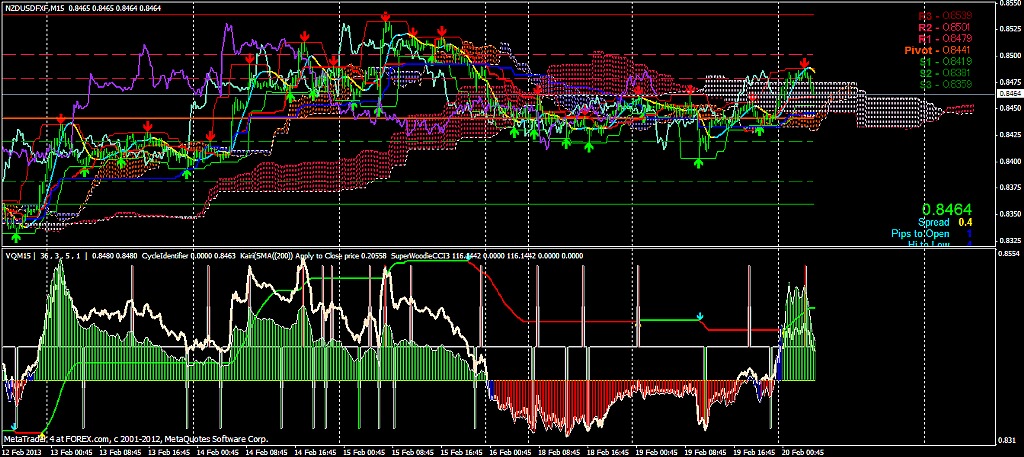The height and width of the screenshot is (457, 1024).
Task: Click the green up arrow at chart's bottom-left
Action: 16,236
